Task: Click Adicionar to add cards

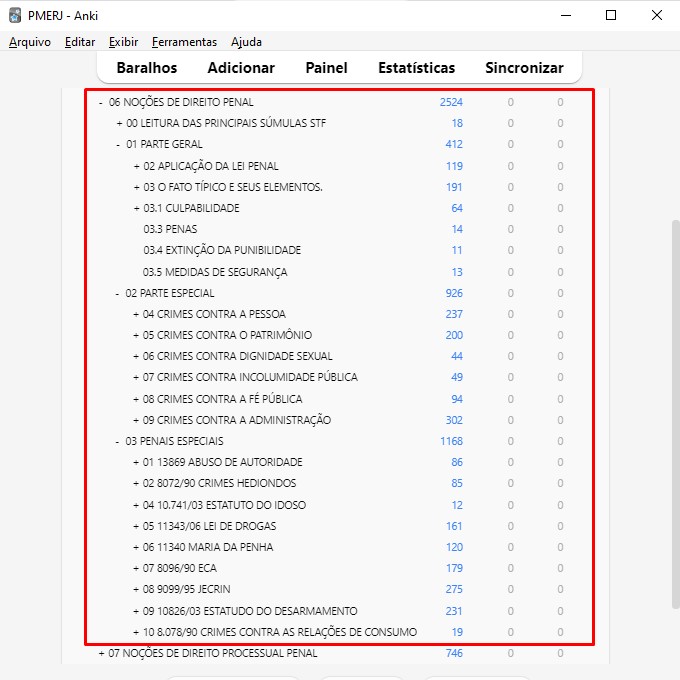Action: point(241,68)
